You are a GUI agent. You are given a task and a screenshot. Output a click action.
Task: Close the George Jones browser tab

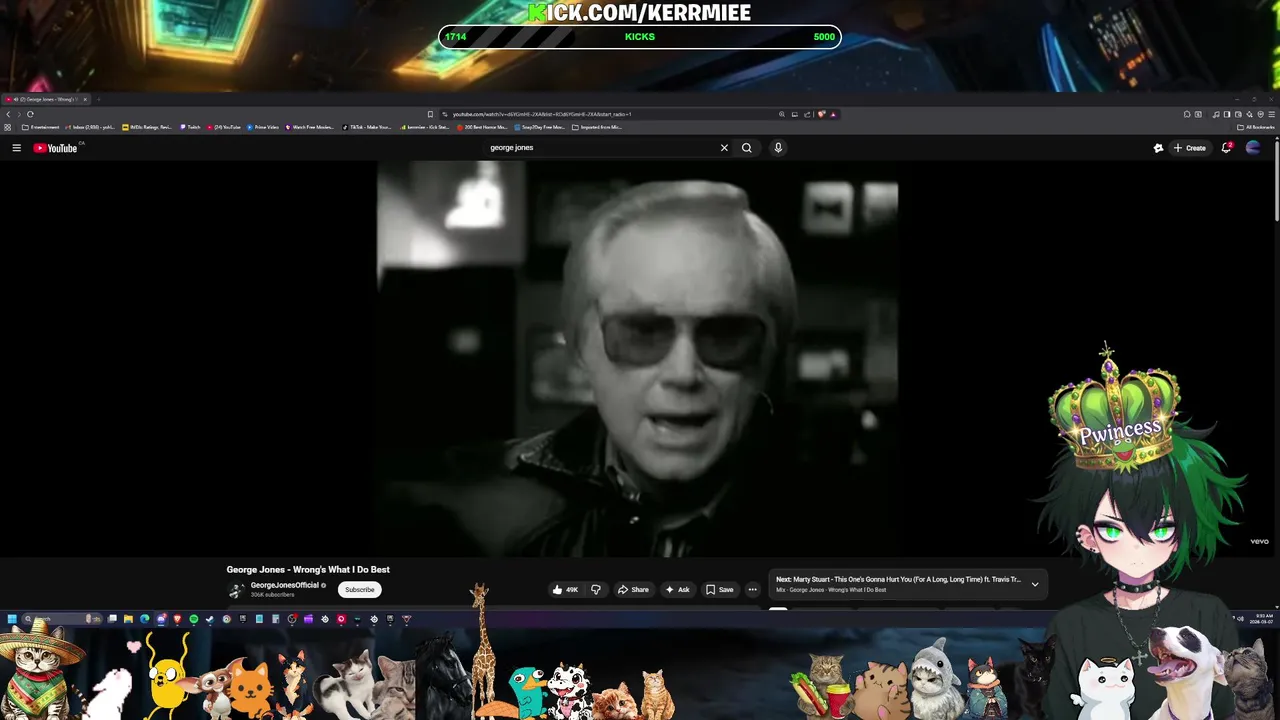85,99
